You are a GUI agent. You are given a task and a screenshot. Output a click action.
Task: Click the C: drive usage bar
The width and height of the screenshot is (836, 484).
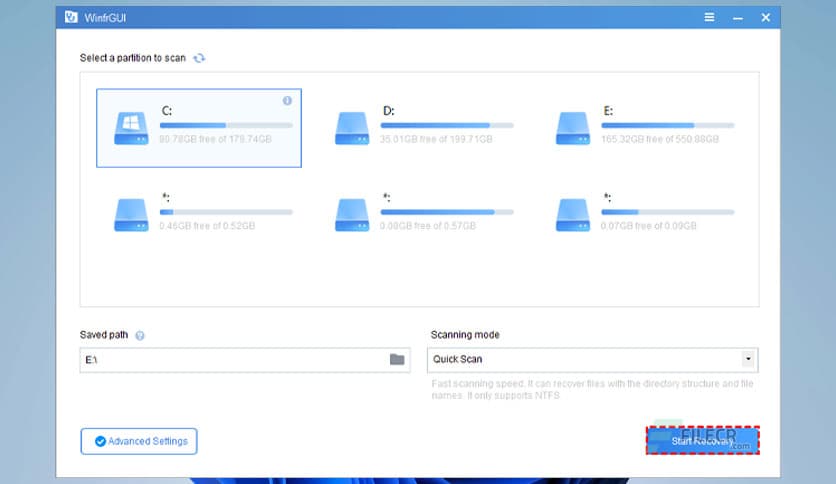[226, 125]
